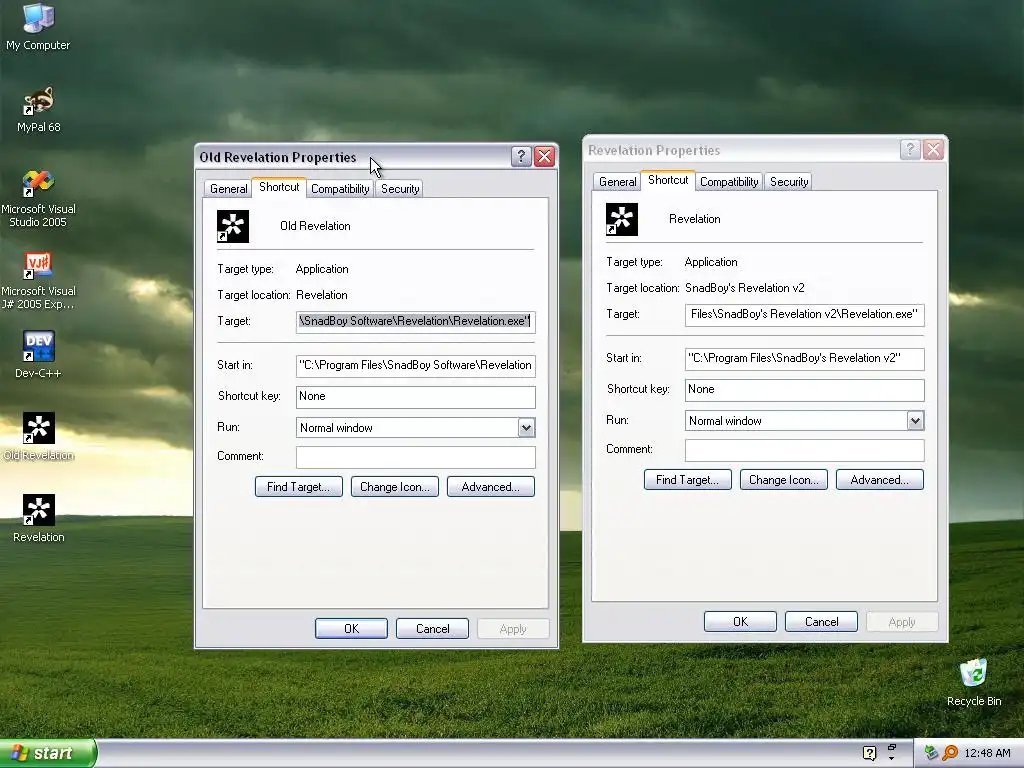
Task: Click the help button in Revelation Properties
Action: pyautogui.click(x=910, y=150)
